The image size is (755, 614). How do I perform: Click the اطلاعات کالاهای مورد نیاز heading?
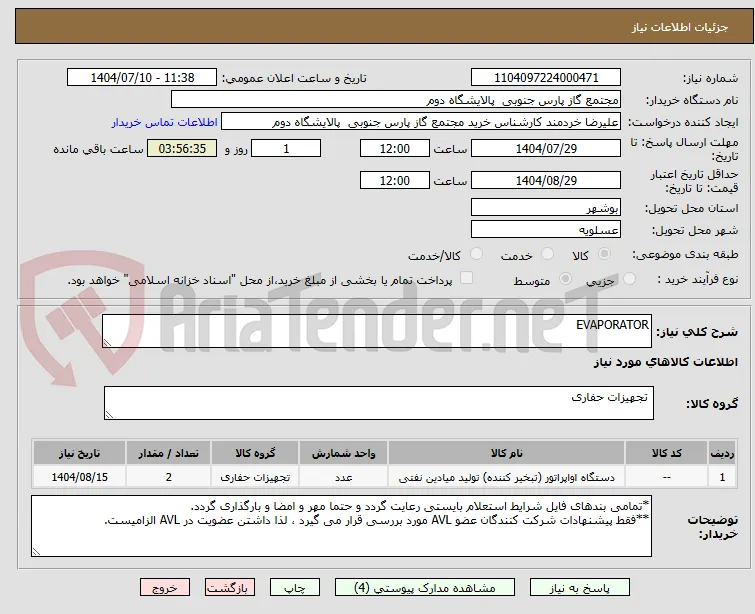pos(665,362)
